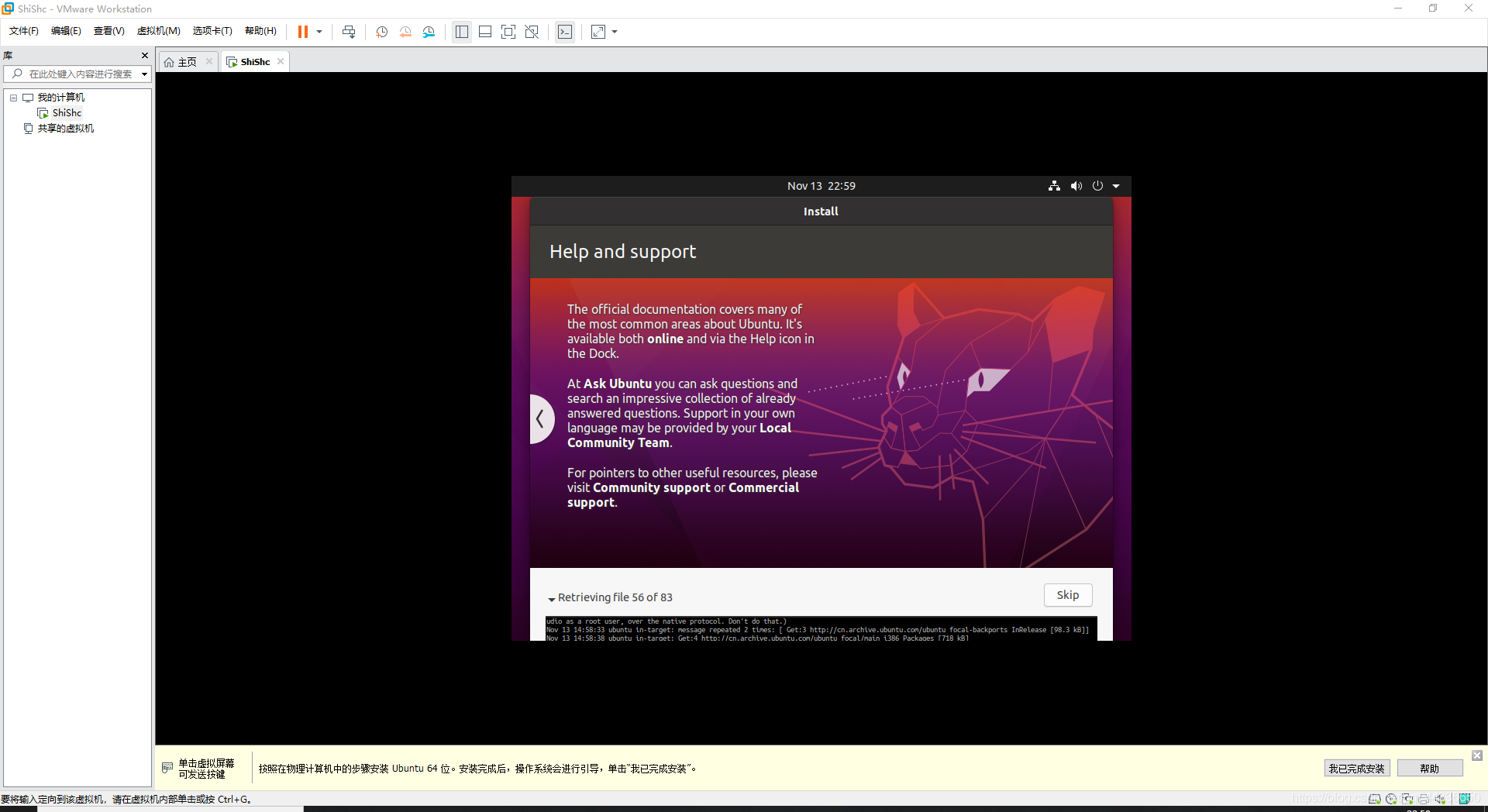
Task: Click the printer status icon
Action: (1424, 799)
